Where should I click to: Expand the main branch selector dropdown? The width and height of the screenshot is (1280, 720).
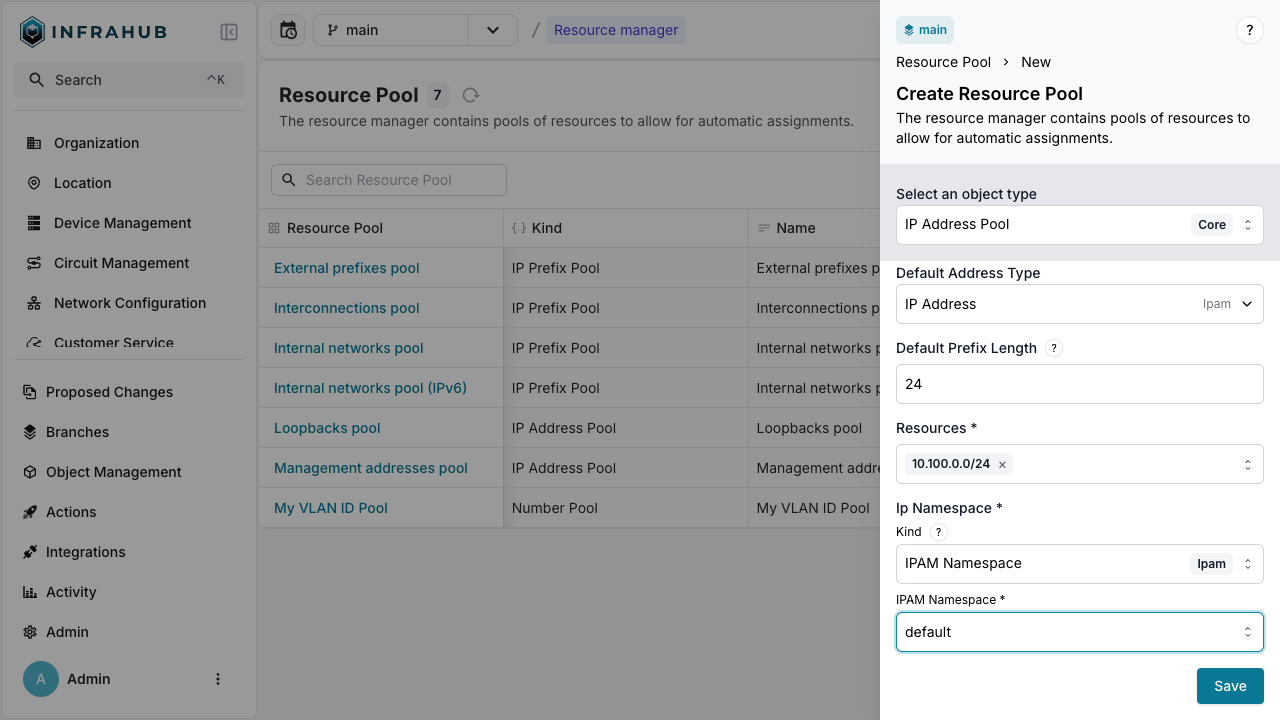(x=492, y=30)
